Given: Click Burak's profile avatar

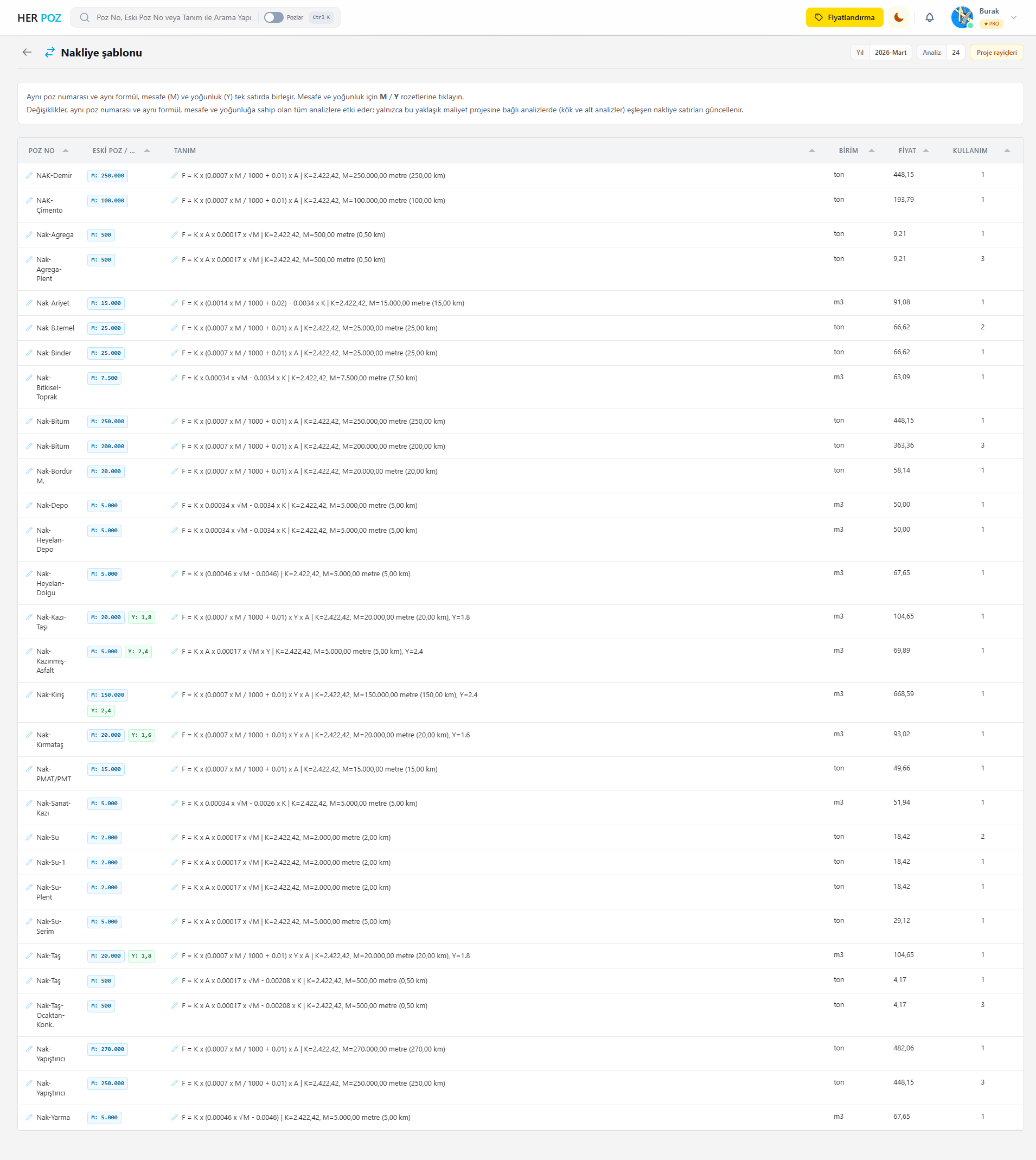Looking at the screenshot, I should (x=962, y=18).
